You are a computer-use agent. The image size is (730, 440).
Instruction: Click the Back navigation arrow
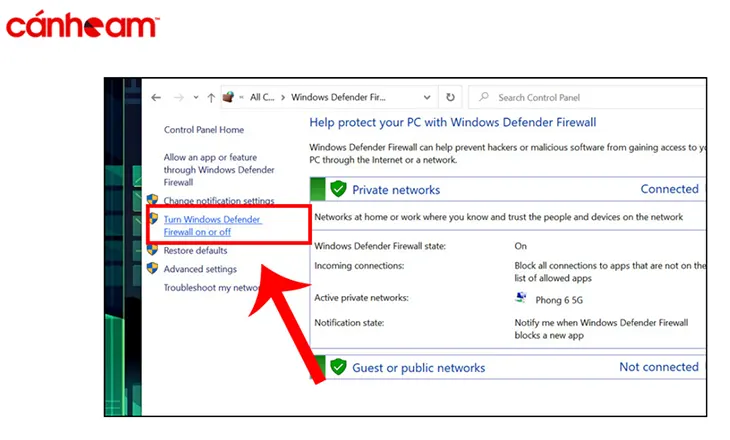coord(156,97)
